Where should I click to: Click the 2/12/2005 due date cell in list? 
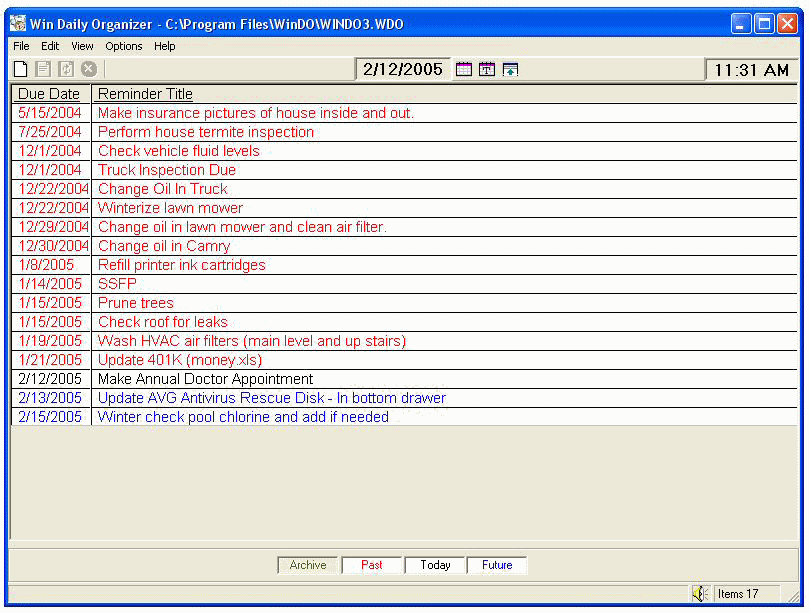[x=50, y=379]
